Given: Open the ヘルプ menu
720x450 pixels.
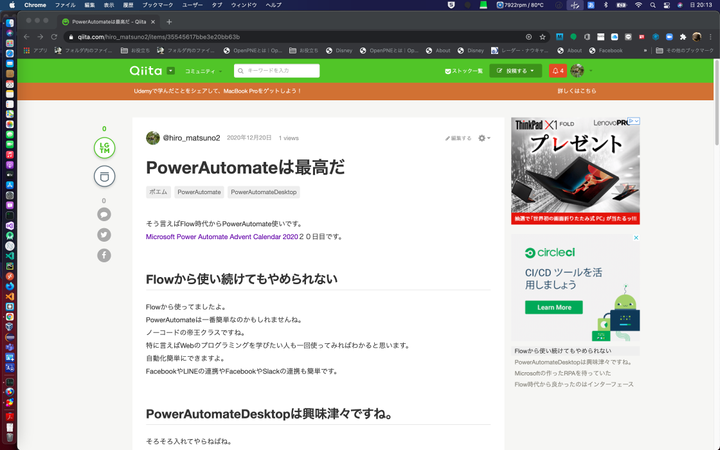Looking at the screenshot, I should point(274,5).
